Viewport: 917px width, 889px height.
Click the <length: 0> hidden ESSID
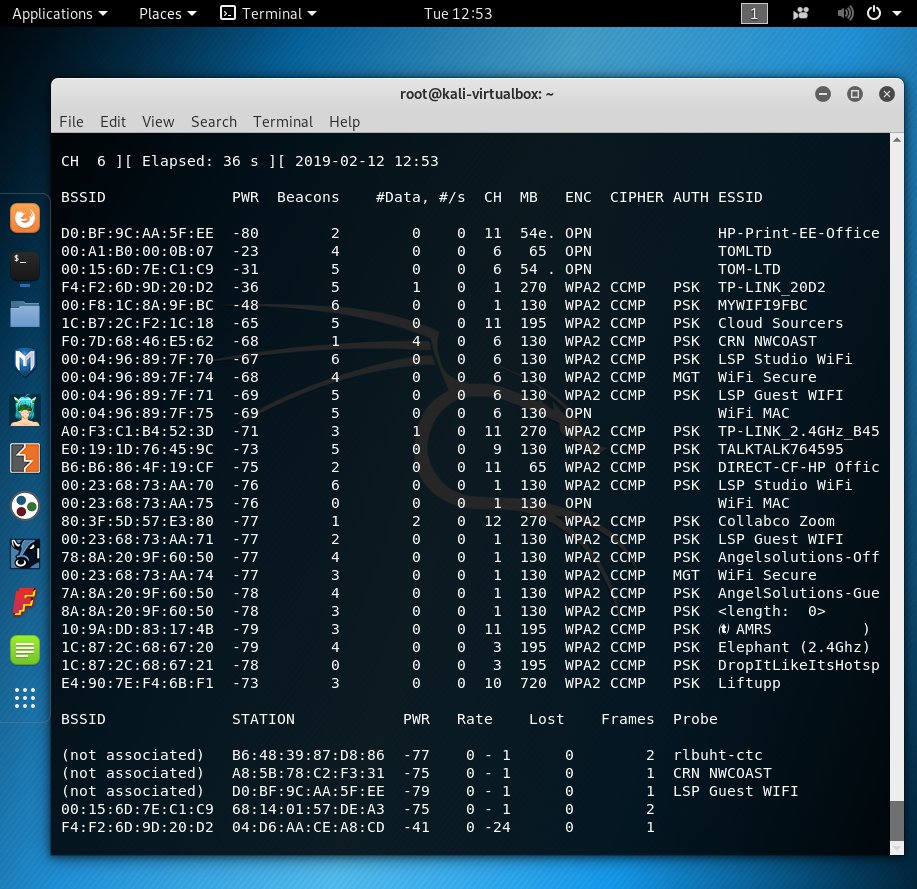tap(771, 612)
